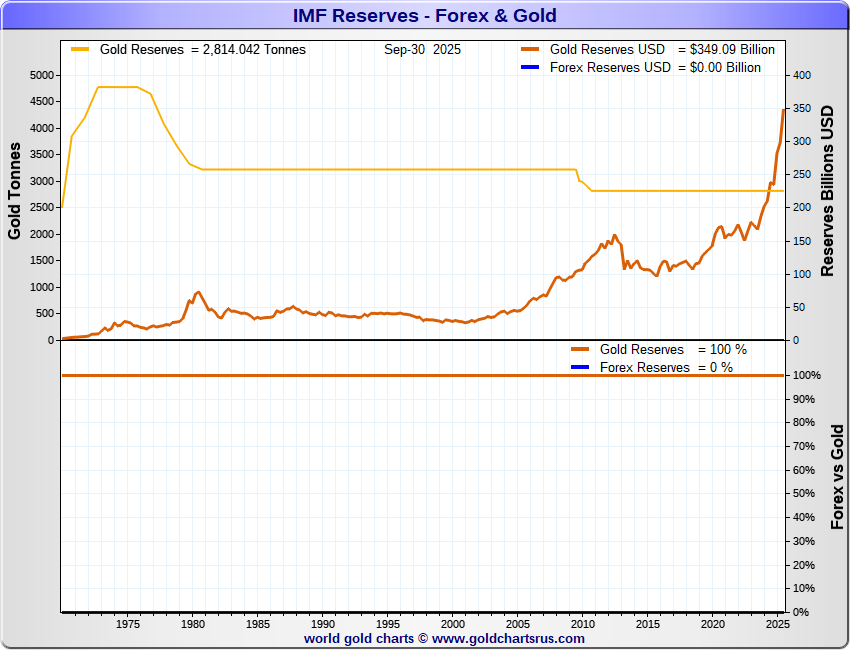Click the blue Forex Reserves 0 % legend swatch
This screenshot has height=650, width=850.
tap(580, 368)
